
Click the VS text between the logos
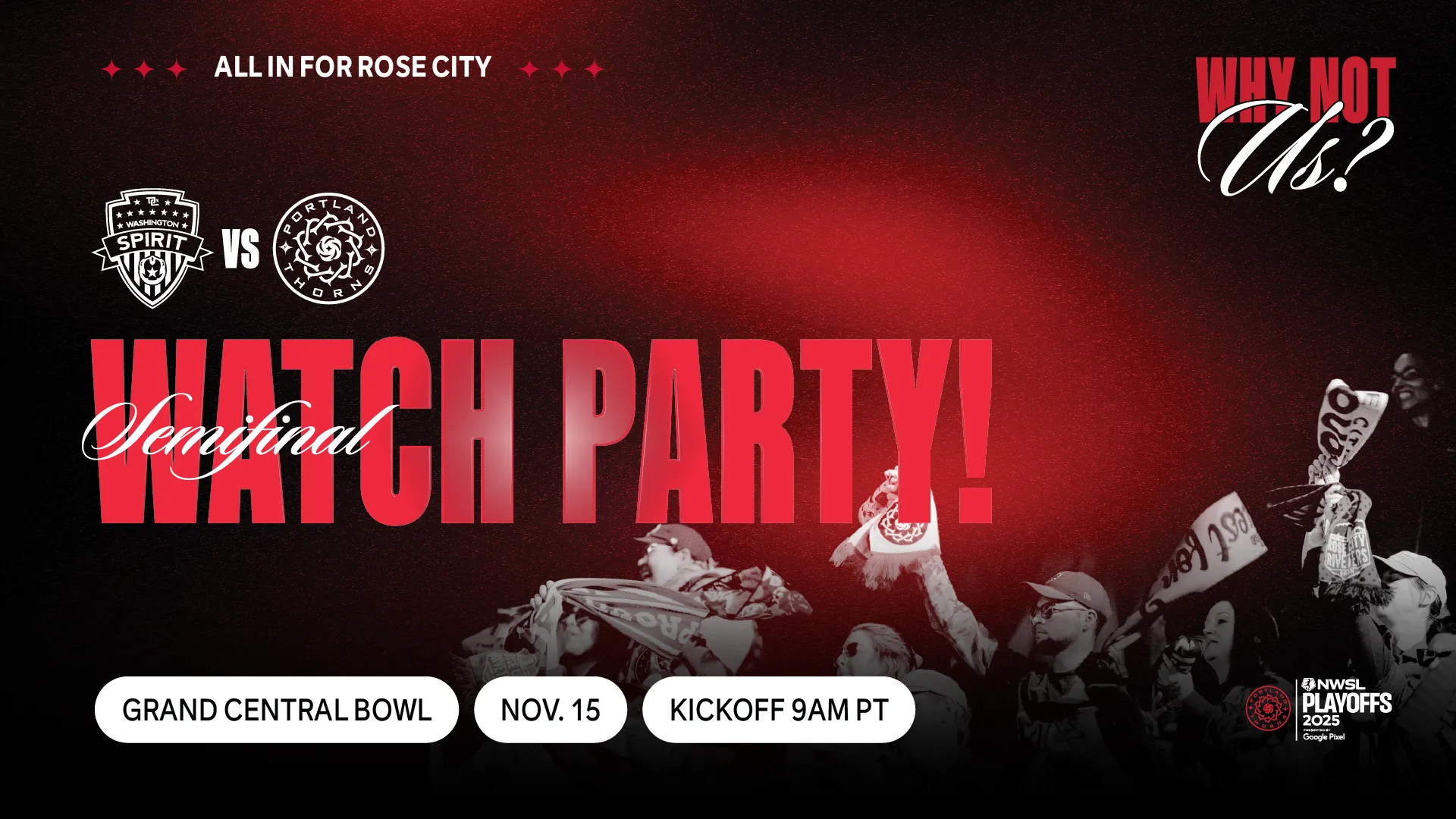241,249
